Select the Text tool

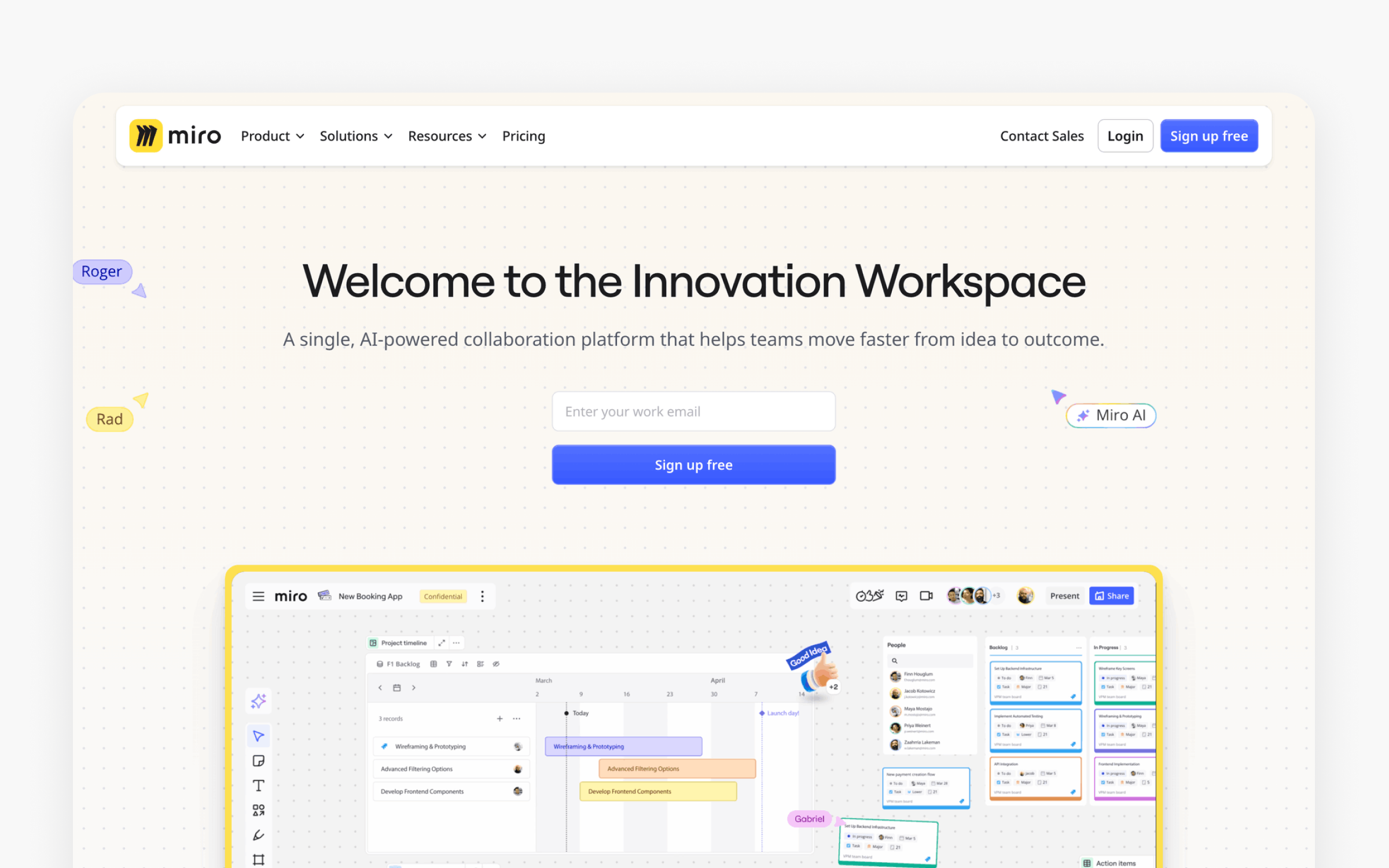pyautogui.click(x=259, y=786)
